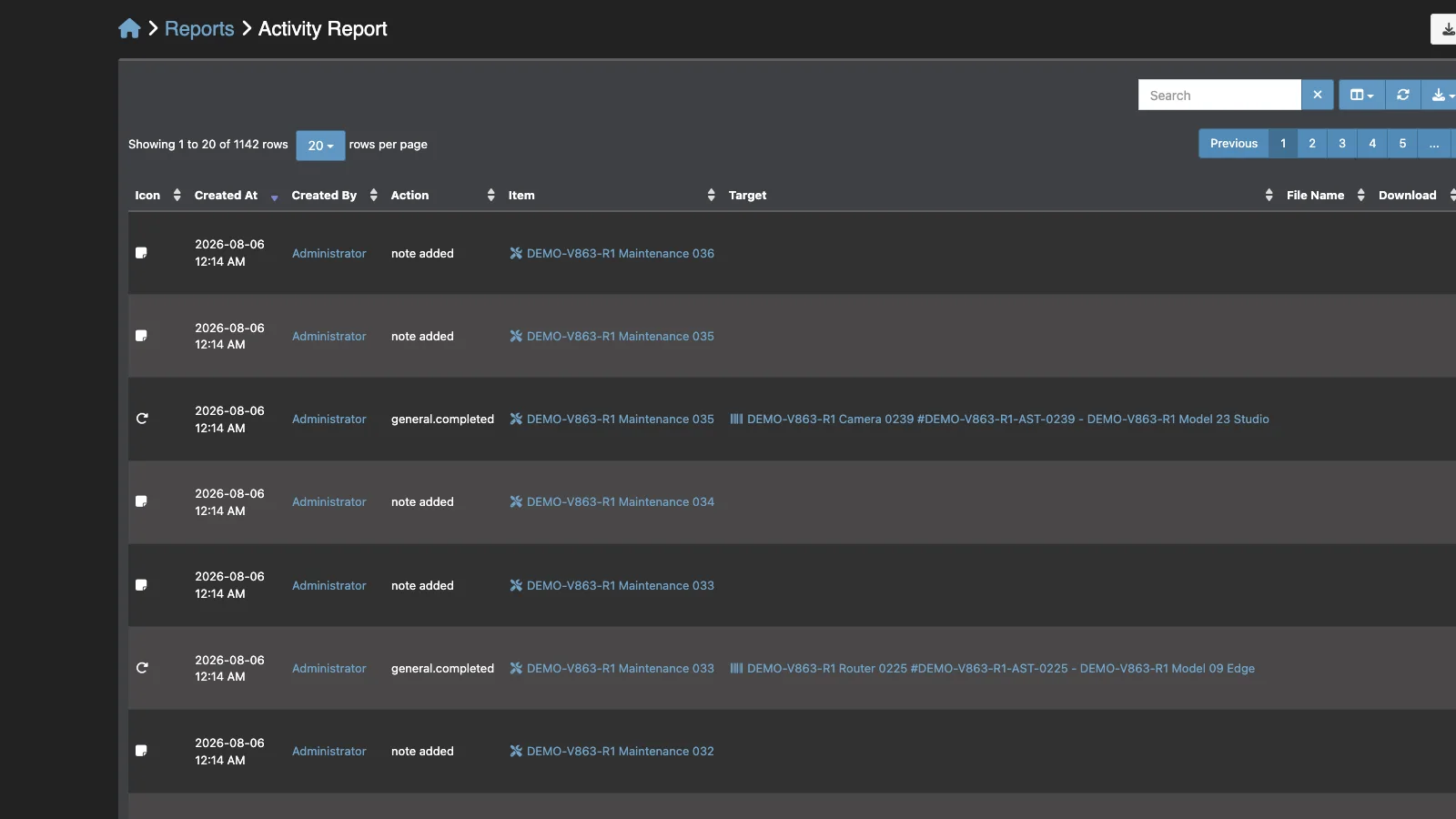Refresh the activity table
The width and height of the screenshot is (1456, 819).
pyautogui.click(x=1403, y=95)
